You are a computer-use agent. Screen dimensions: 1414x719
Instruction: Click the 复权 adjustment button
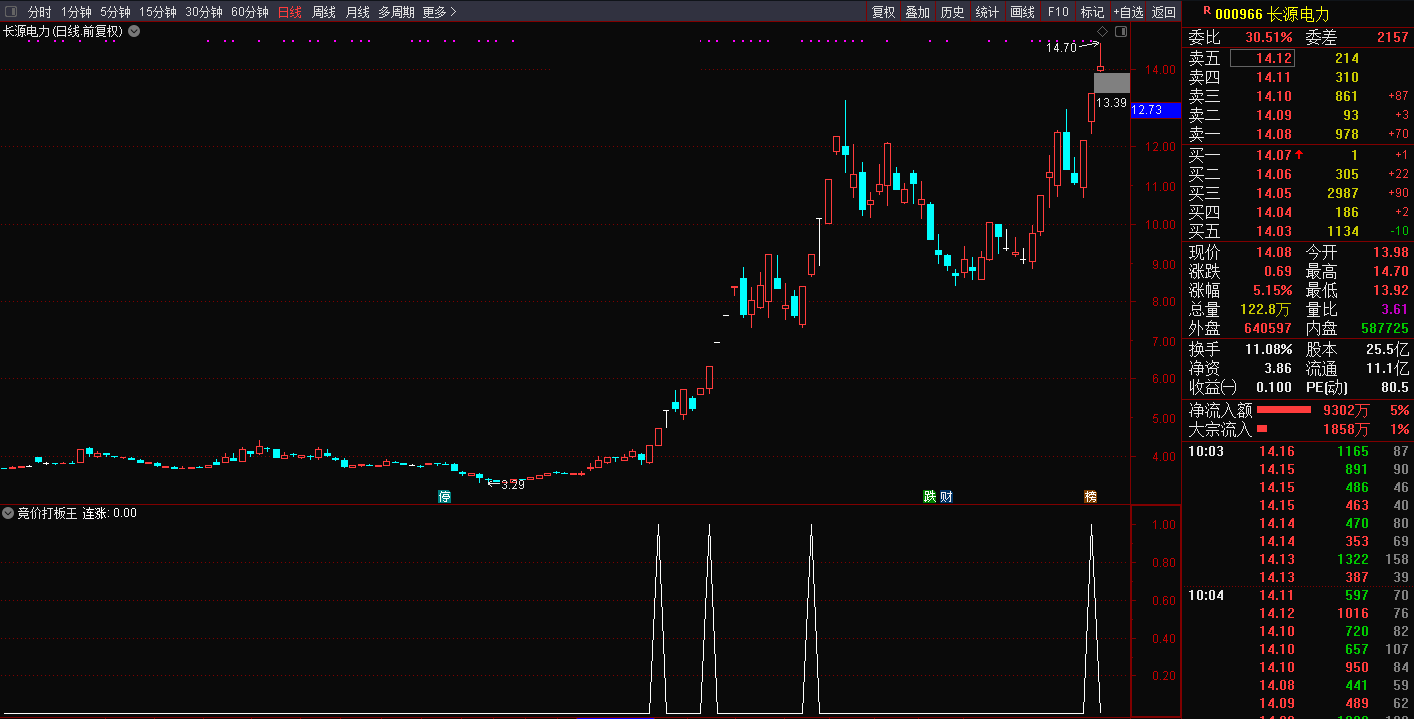click(x=883, y=12)
